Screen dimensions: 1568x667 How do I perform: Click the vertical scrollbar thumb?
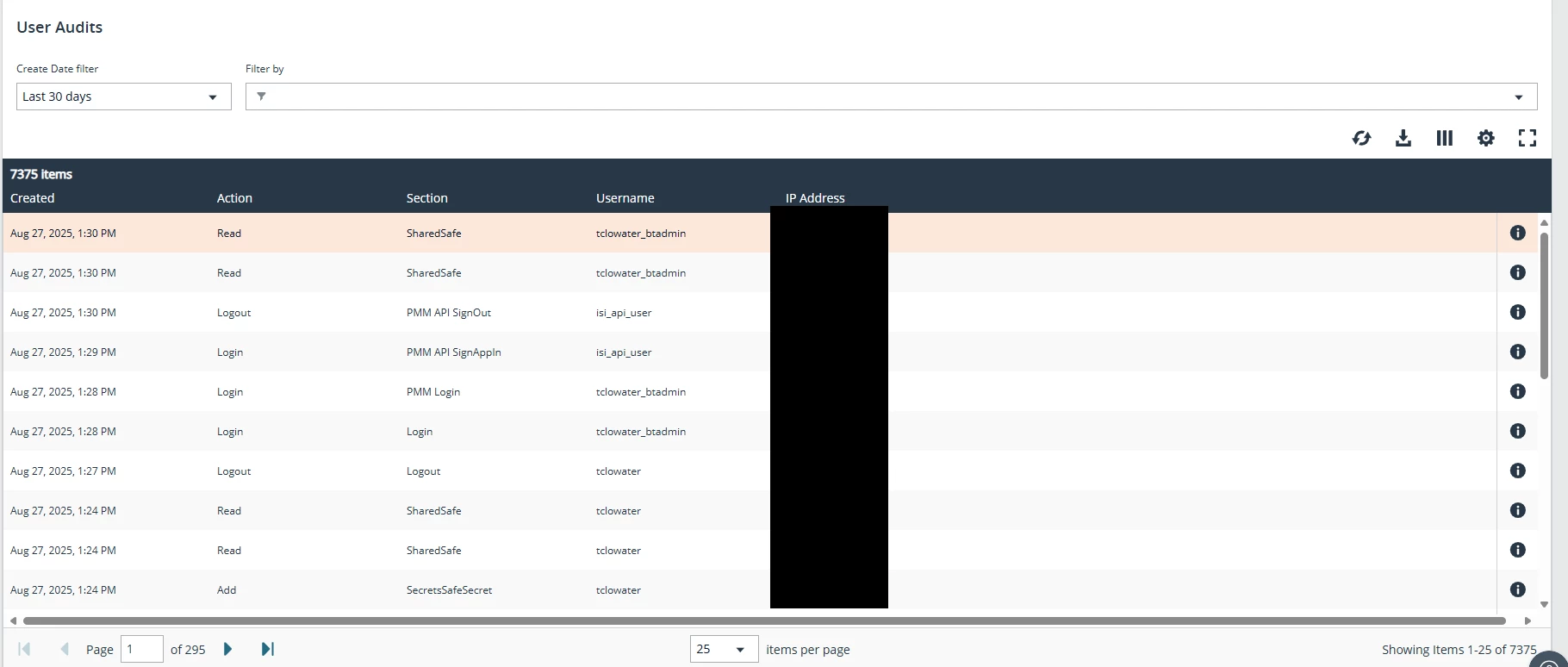coord(1544,305)
